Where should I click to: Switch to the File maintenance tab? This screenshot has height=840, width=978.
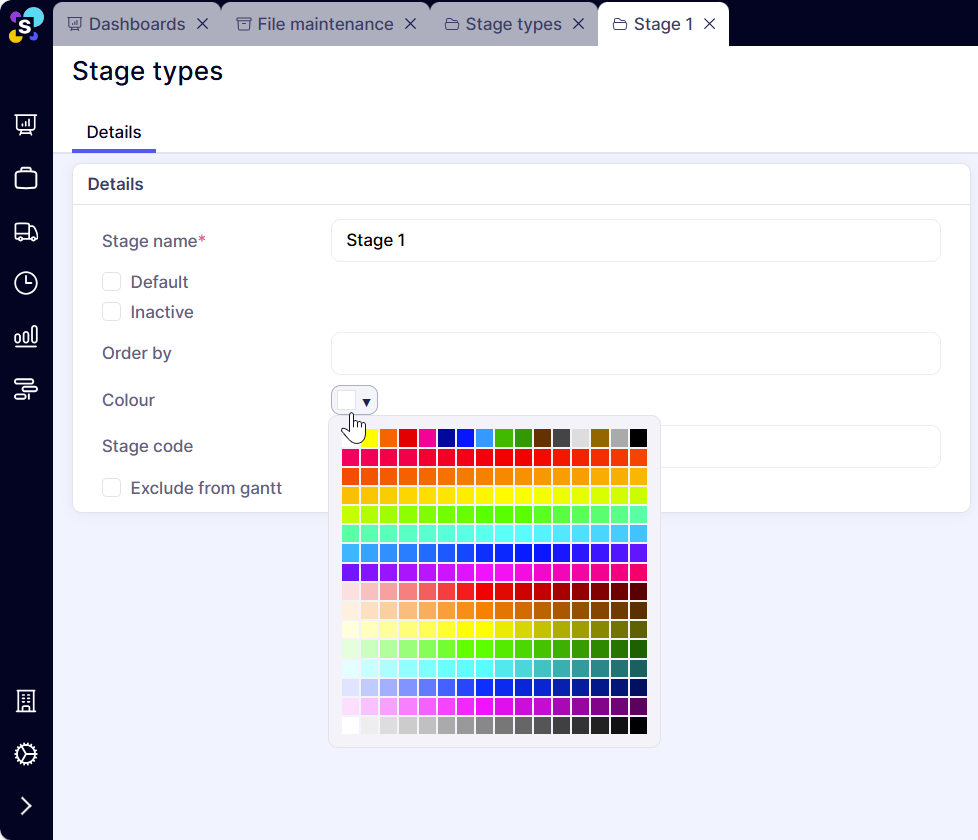click(x=324, y=24)
